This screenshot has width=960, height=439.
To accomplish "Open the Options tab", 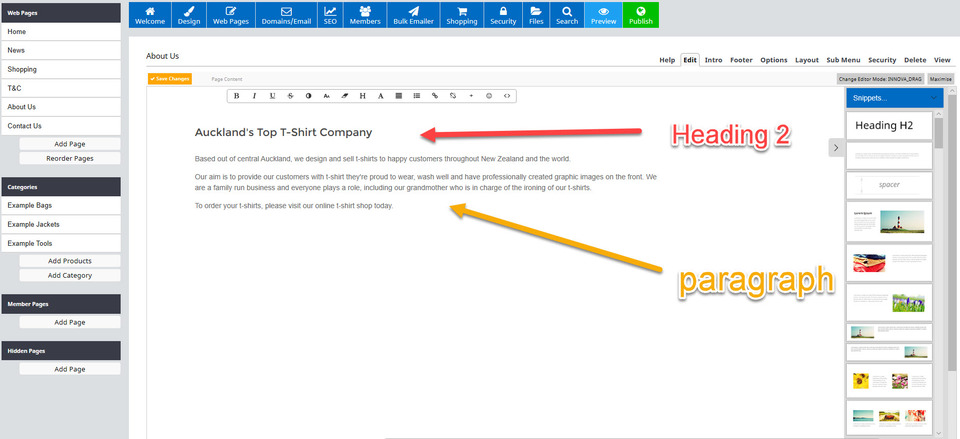I will 773,60.
